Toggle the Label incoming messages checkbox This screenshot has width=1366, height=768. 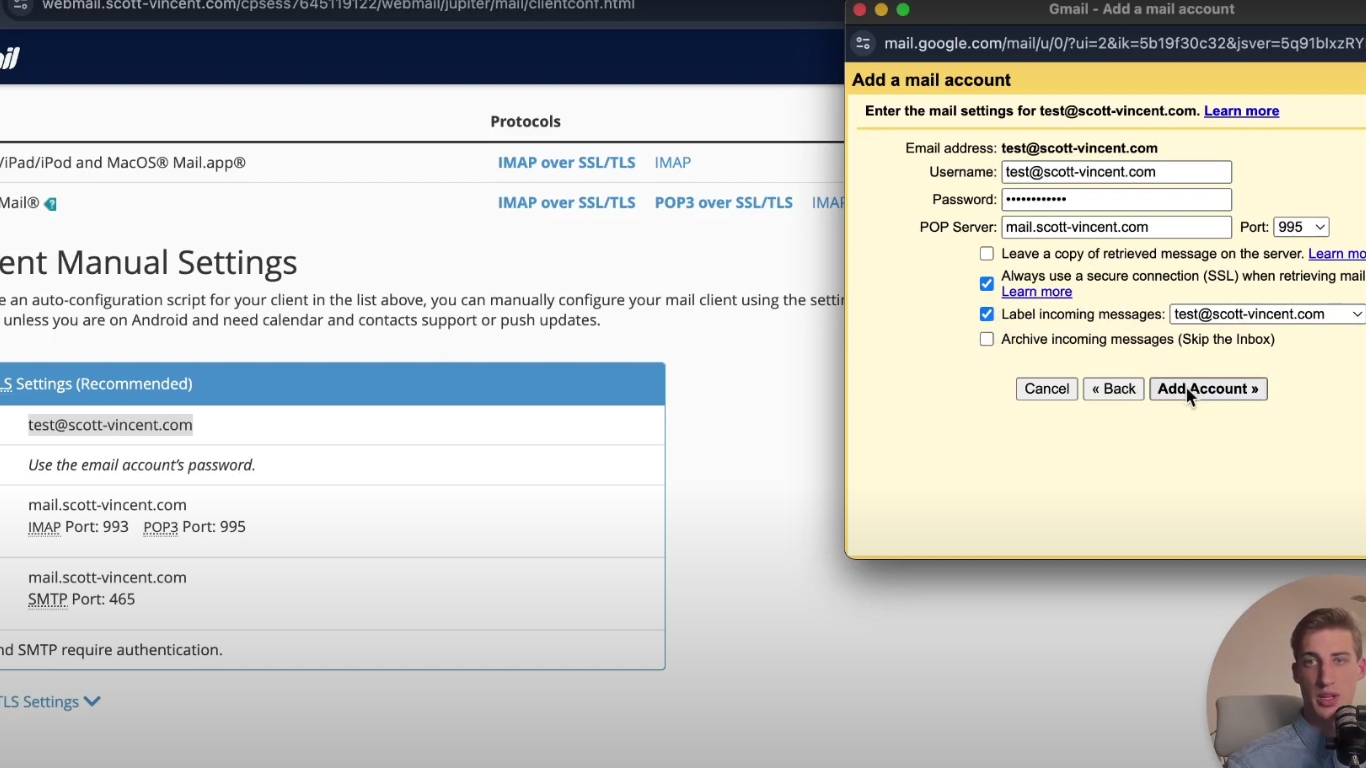[x=987, y=314]
